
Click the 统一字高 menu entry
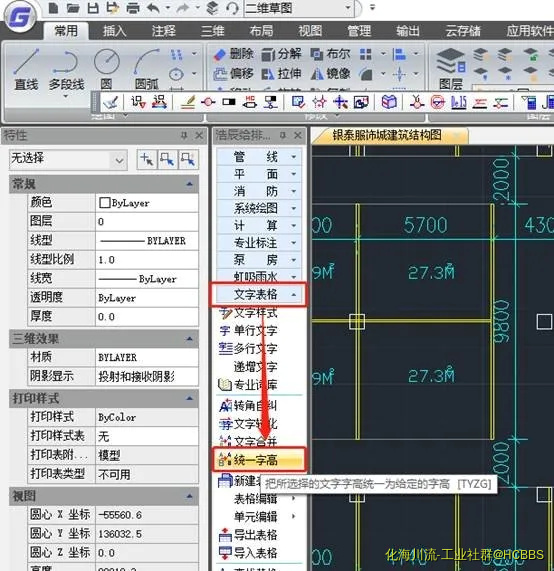[259, 460]
